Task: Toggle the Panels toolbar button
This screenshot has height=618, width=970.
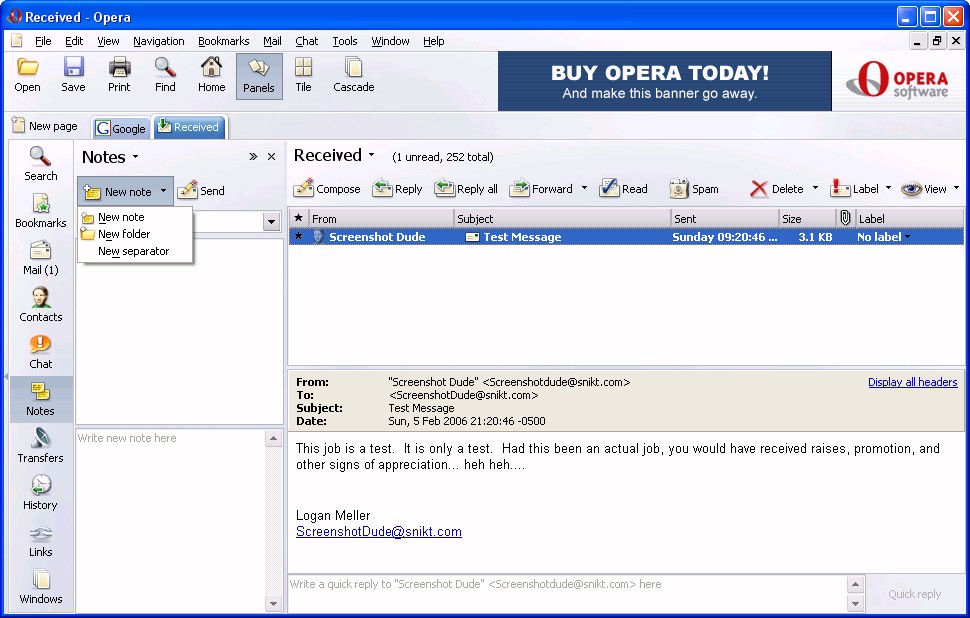Action: tap(258, 75)
